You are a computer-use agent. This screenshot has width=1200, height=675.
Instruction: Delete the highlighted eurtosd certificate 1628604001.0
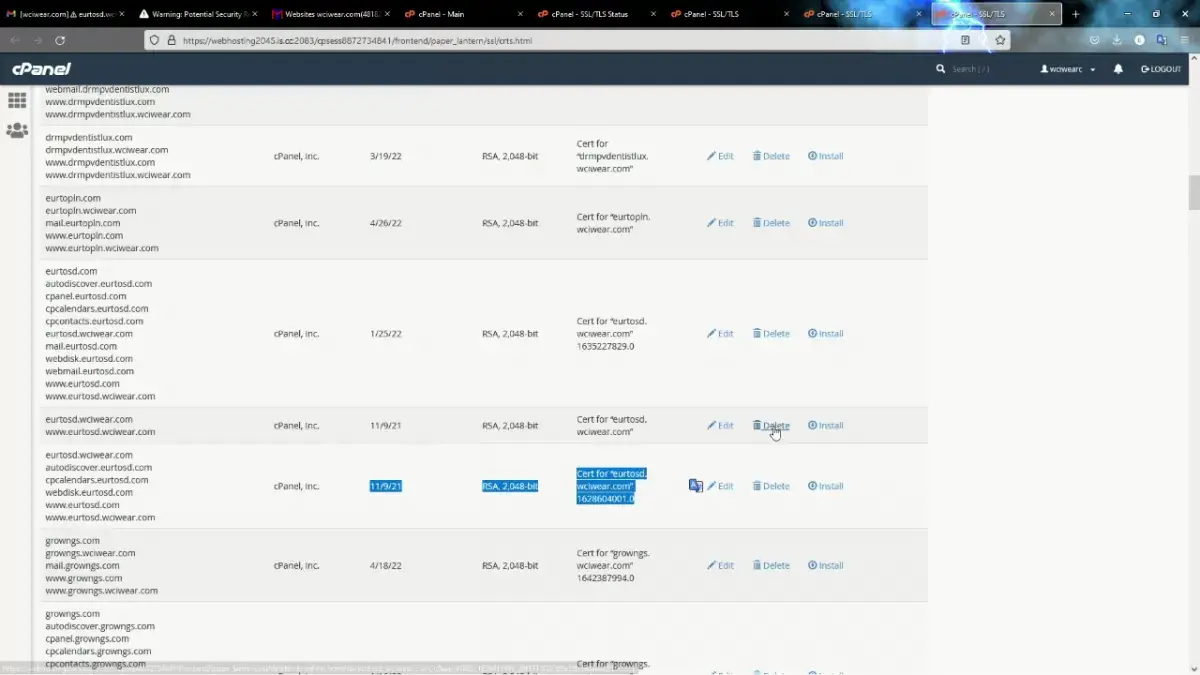[771, 486]
